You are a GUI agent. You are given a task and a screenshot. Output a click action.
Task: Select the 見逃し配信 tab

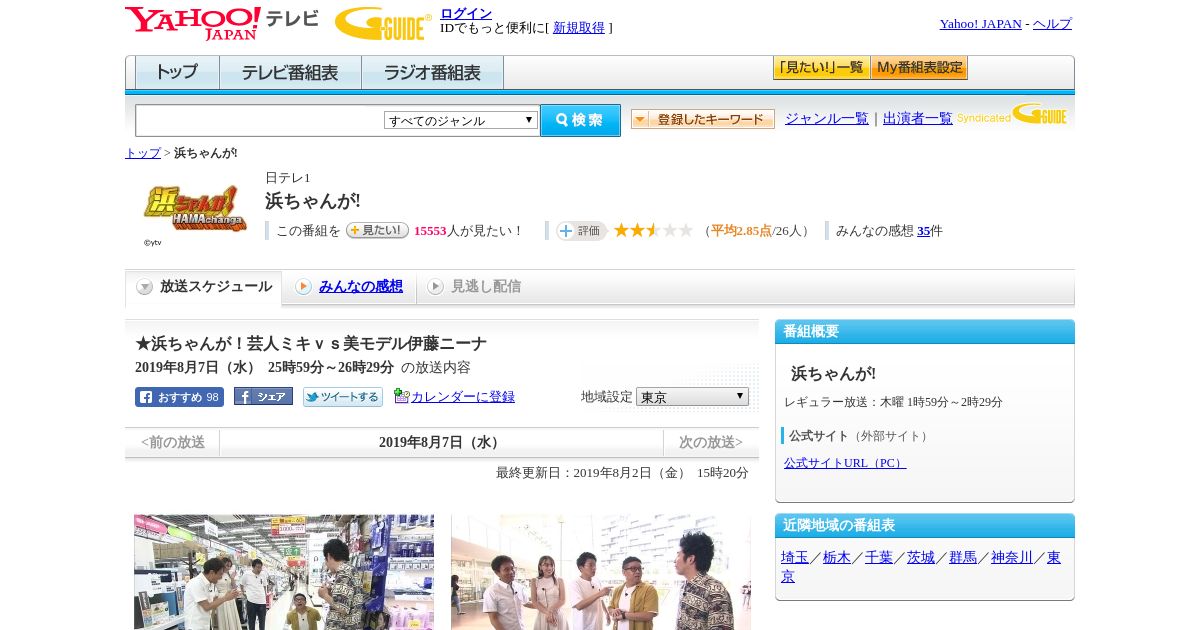(474, 287)
